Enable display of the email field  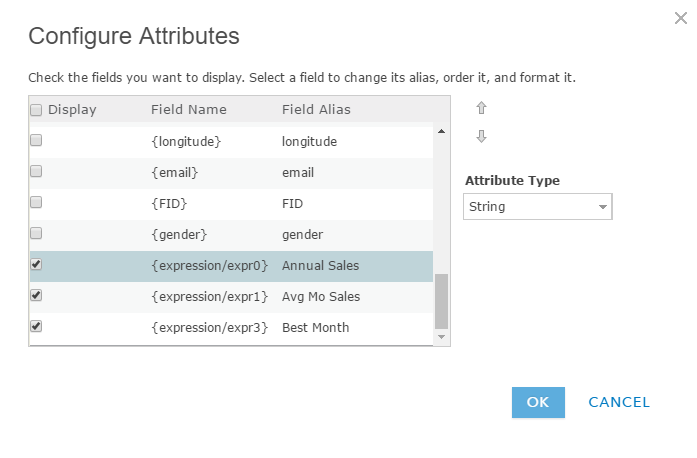point(36,172)
